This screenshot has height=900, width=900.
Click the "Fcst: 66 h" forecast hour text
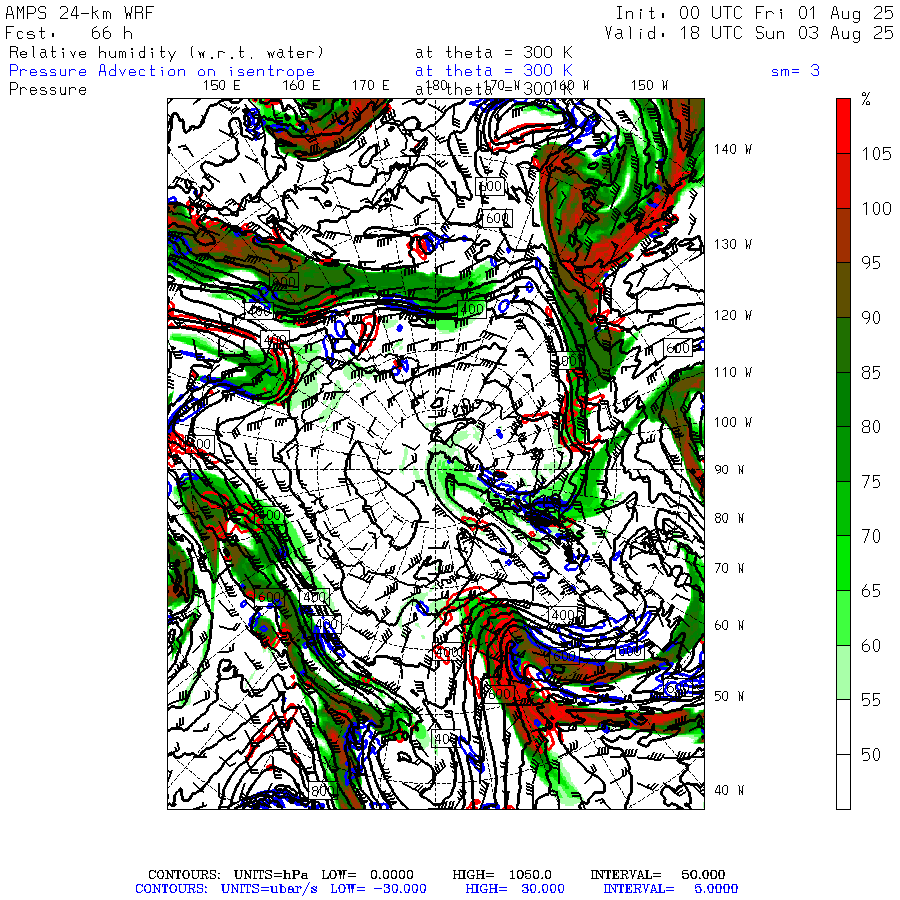(x=69, y=33)
